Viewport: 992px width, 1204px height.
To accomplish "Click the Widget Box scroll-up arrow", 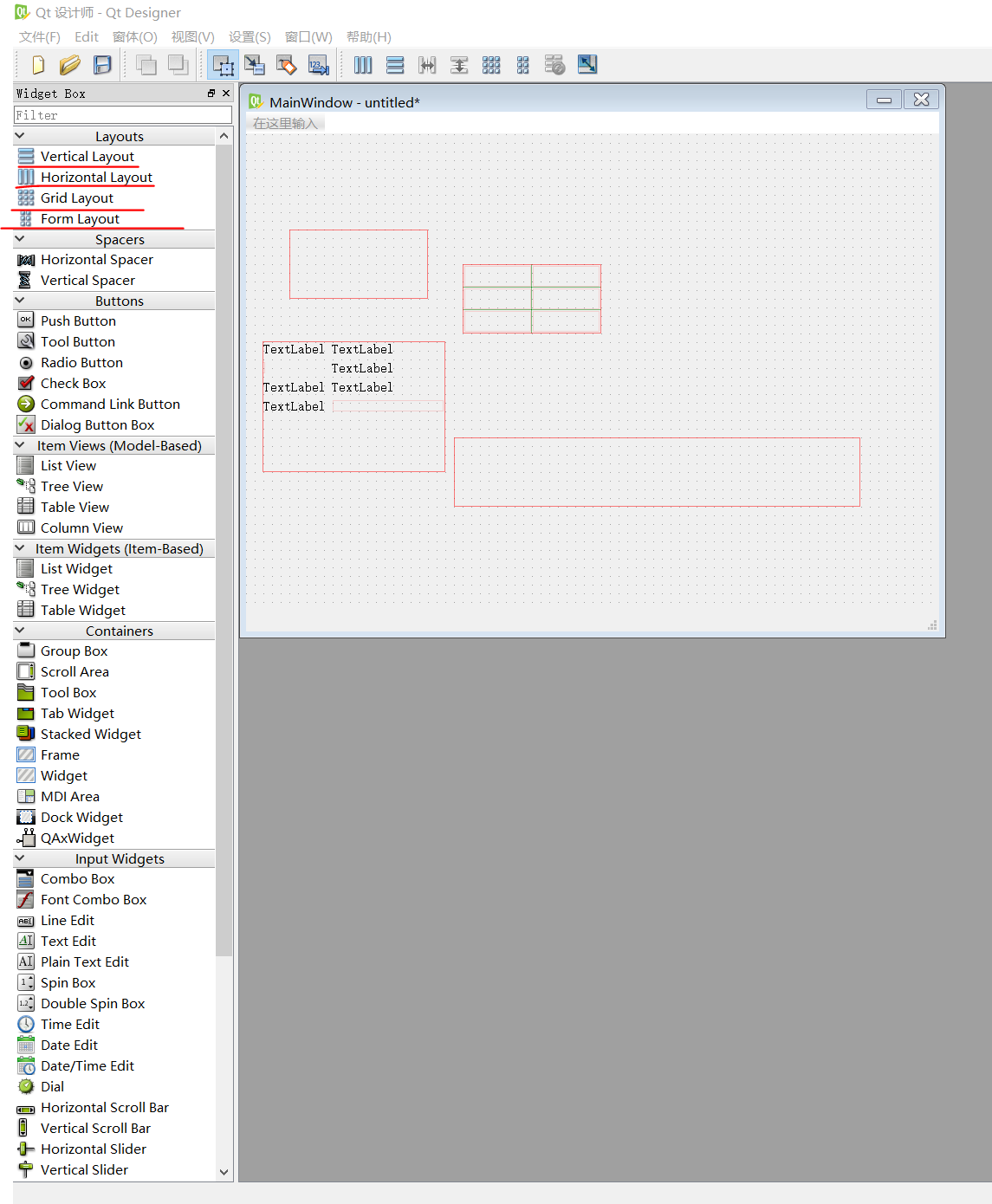I will coord(224,136).
